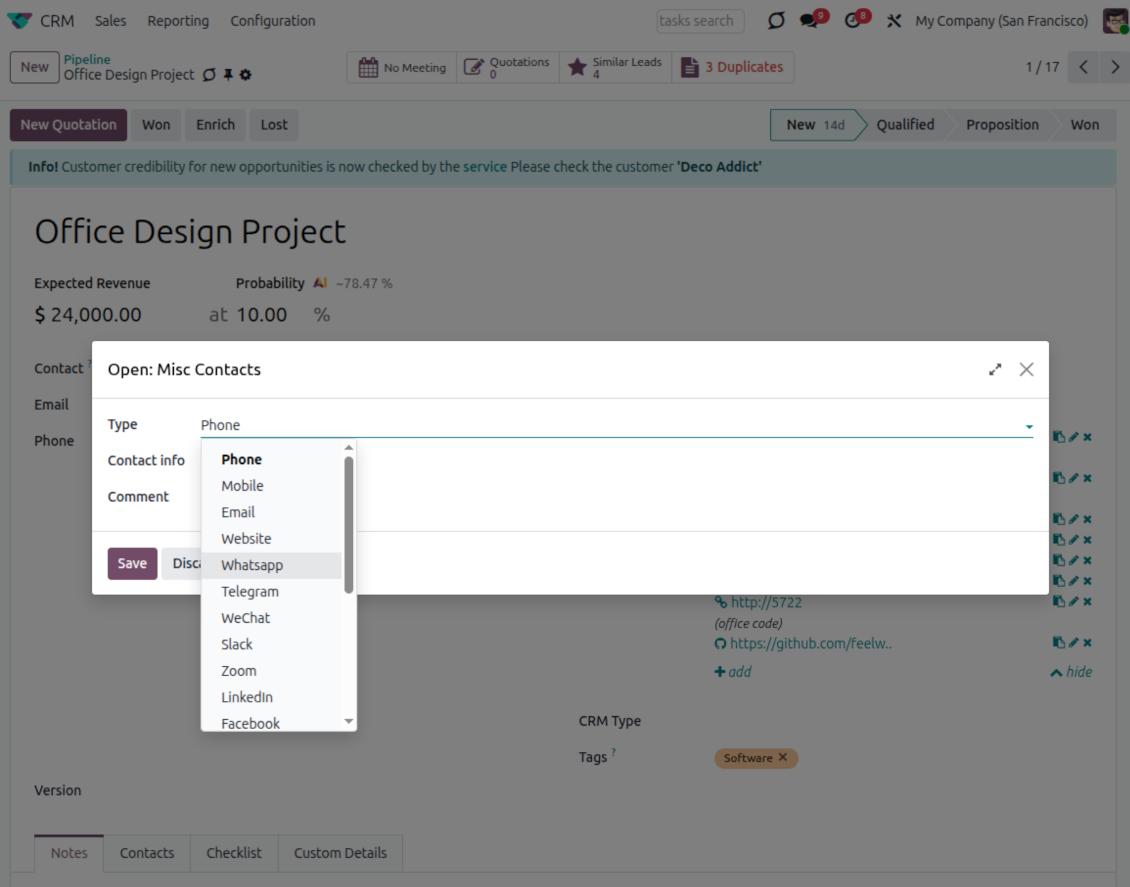Set pipeline stage to Qualified
This screenshot has width=1130, height=887.
point(905,125)
